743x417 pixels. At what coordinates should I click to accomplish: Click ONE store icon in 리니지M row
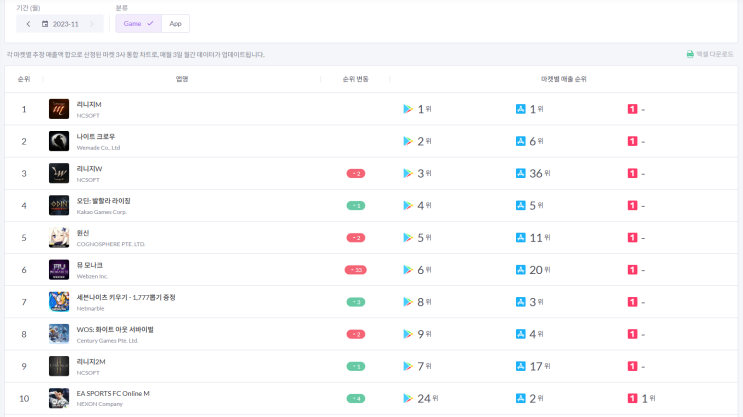click(x=632, y=109)
